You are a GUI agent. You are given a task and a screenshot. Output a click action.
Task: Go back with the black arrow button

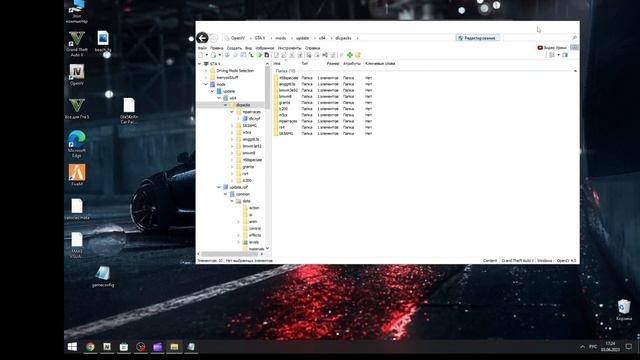click(202, 38)
